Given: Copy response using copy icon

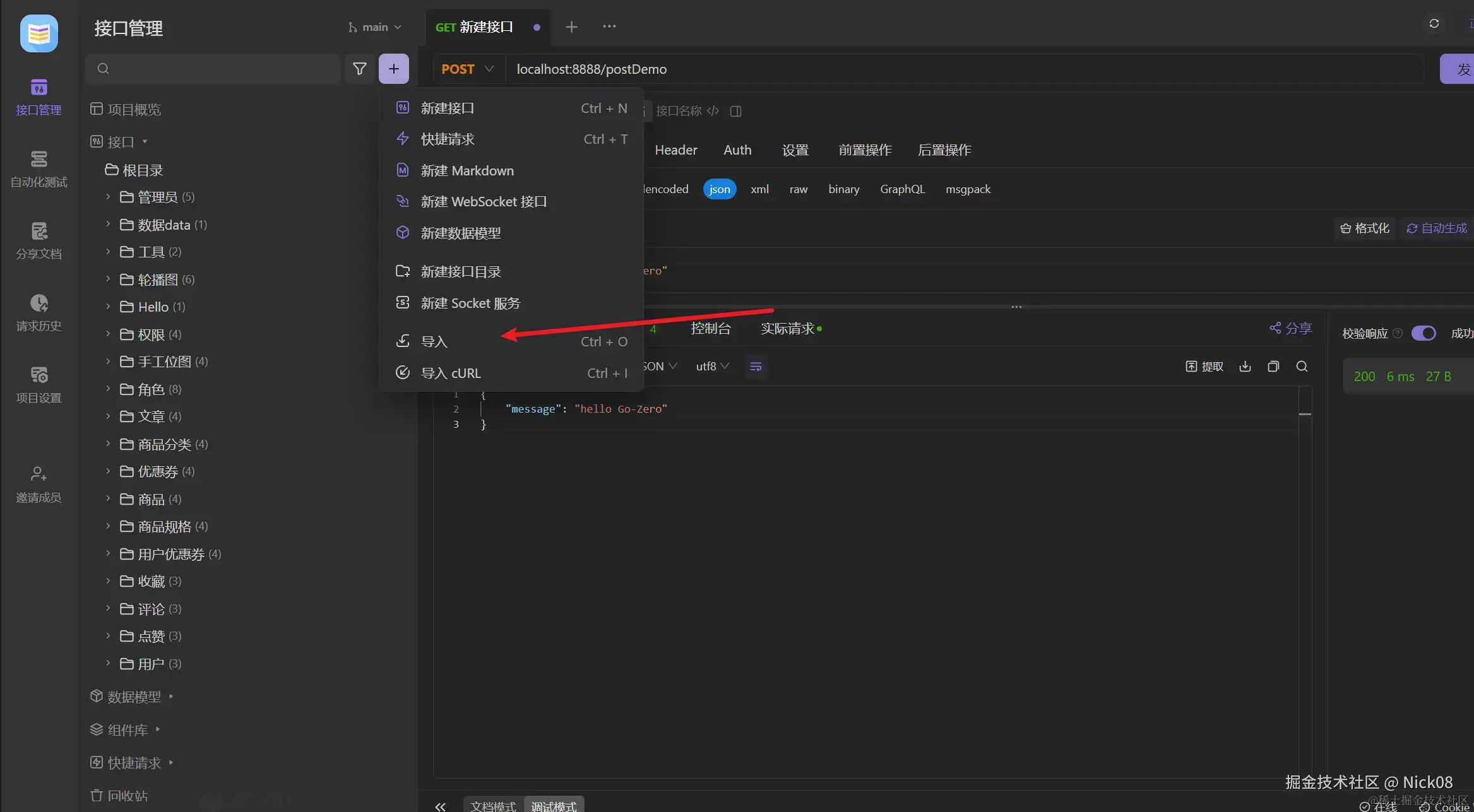Looking at the screenshot, I should (1273, 367).
